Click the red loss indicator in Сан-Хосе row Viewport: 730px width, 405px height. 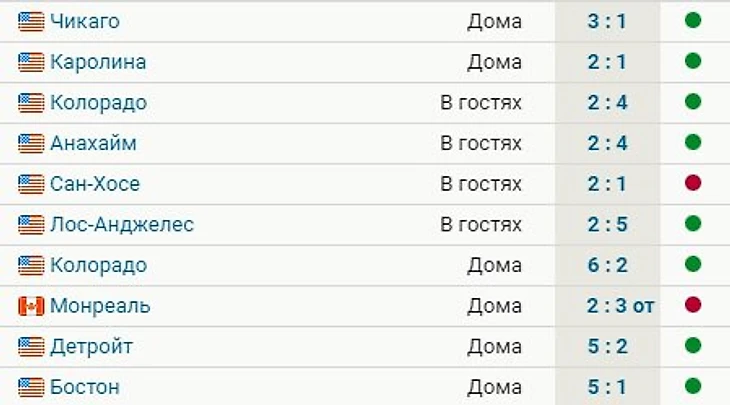693,184
